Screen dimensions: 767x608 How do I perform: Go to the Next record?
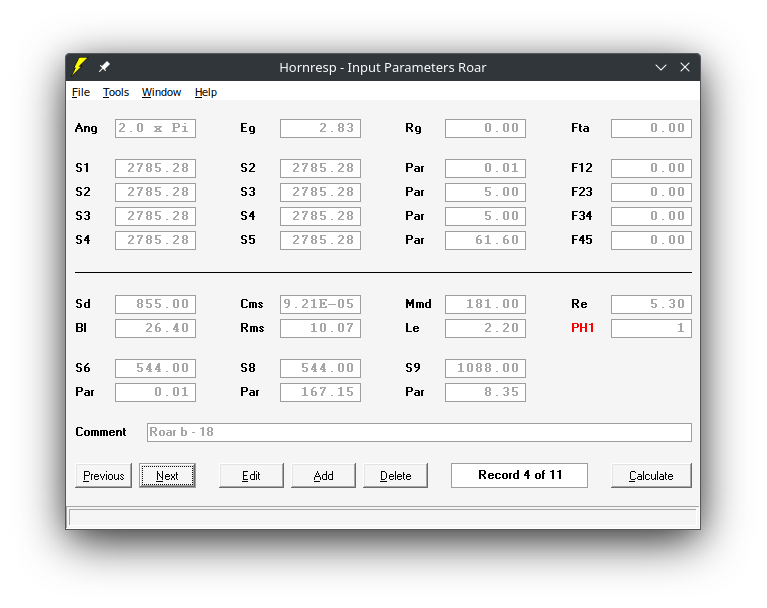pyautogui.click(x=167, y=475)
